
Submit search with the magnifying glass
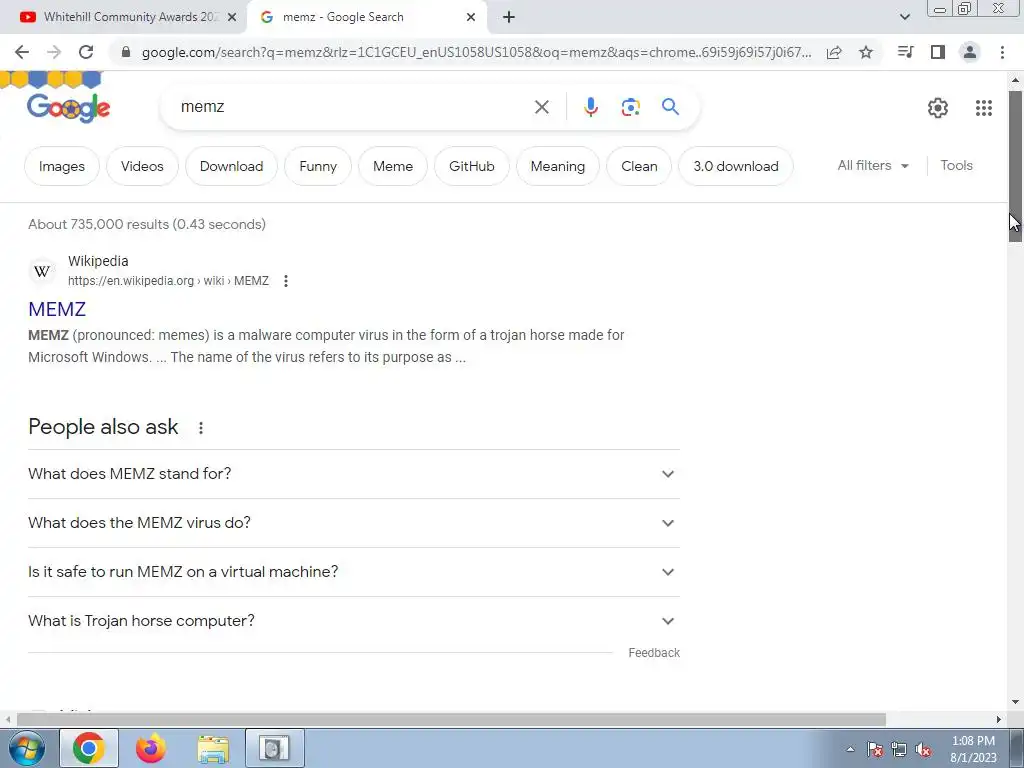pyautogui.click(x=671, y=106)
